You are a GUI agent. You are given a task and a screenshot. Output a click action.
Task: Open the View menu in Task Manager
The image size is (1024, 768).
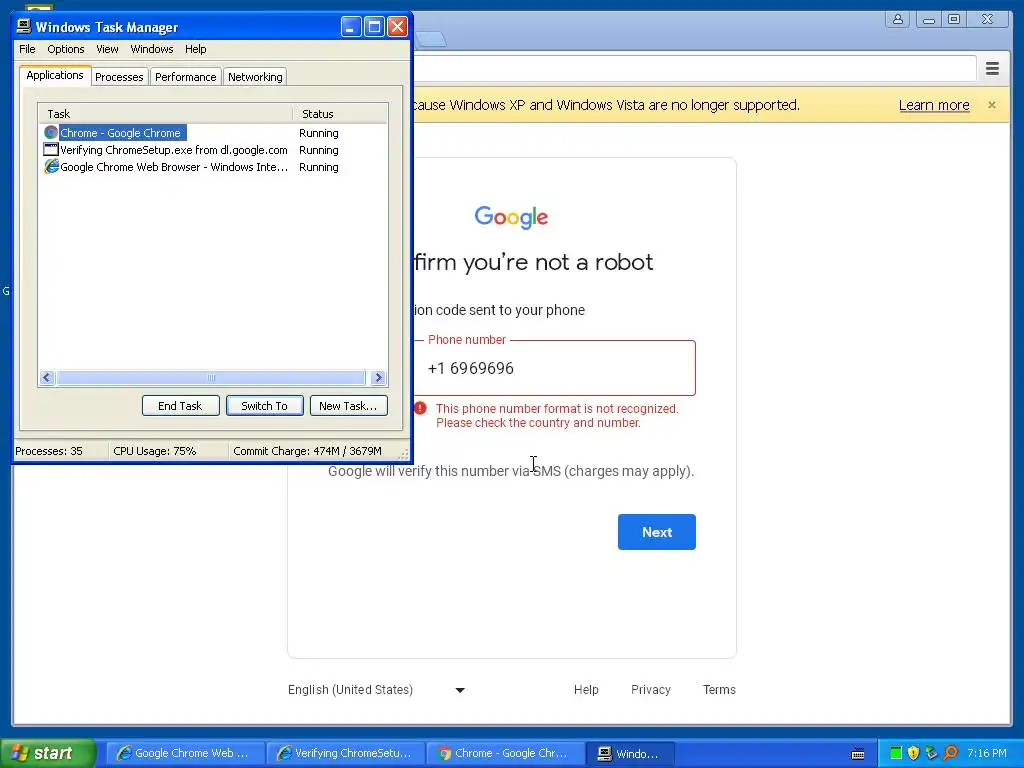pyautogui.click(x=107, y=49)
